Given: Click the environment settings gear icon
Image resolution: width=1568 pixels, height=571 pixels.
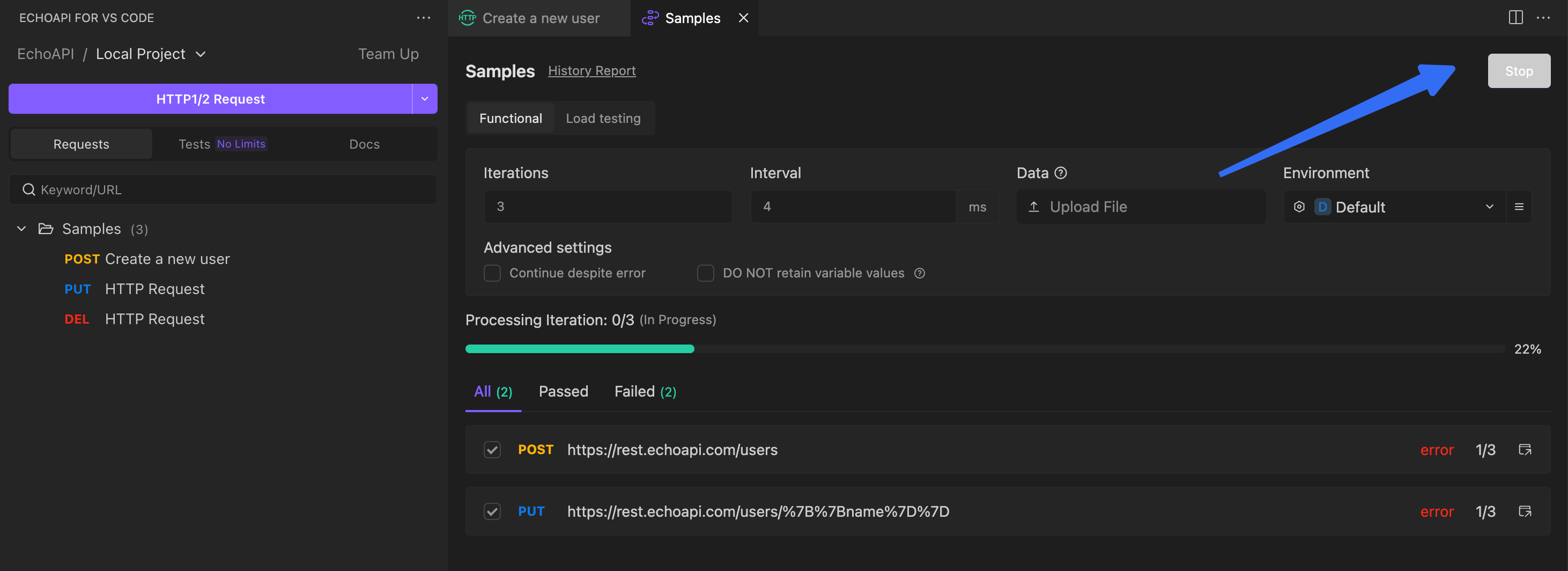Looking at the screenshot, I should (1299, 207).
